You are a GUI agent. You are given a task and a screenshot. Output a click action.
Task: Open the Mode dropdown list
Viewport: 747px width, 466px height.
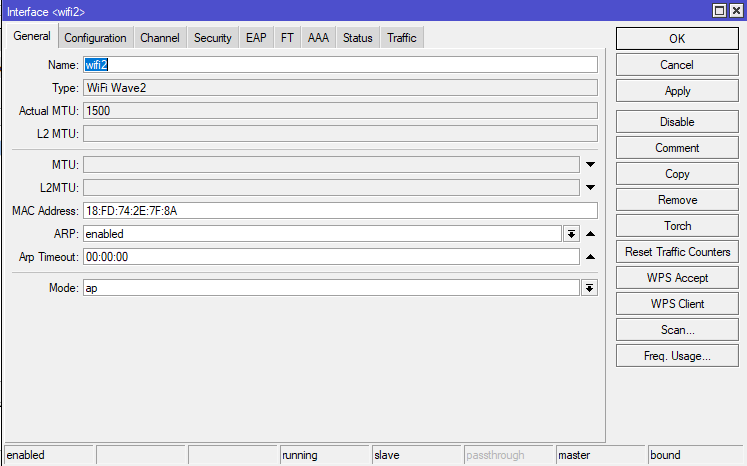tap(589, 287)
